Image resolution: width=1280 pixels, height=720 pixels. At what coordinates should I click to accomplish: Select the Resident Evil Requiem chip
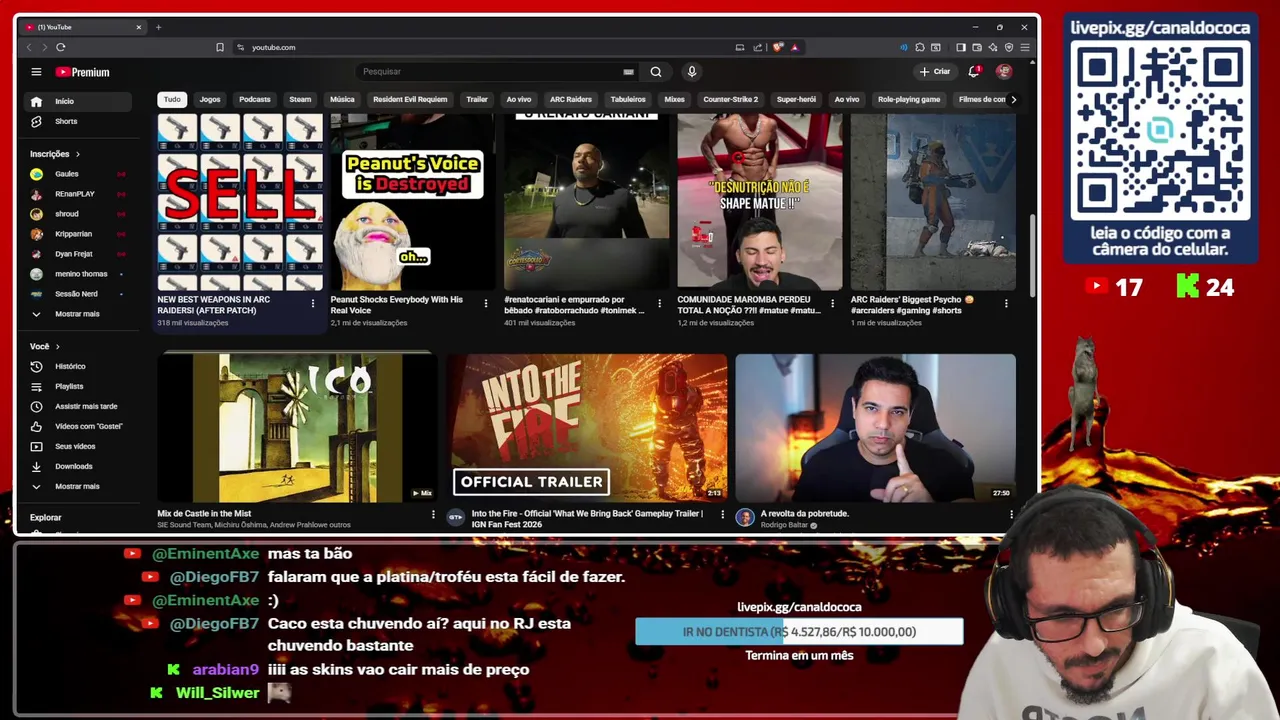click(x=410, y=99)
